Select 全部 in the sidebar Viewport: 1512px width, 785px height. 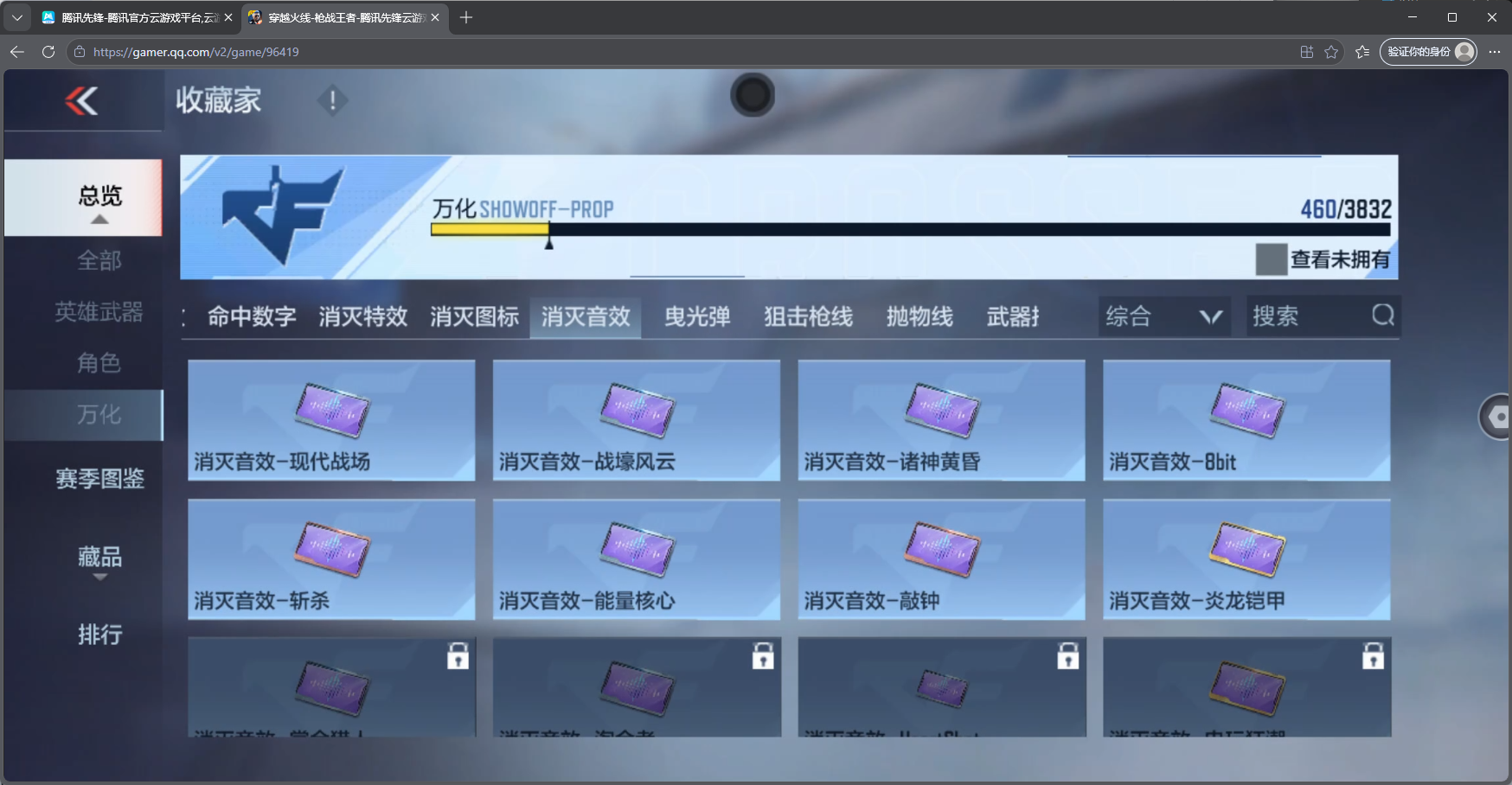coord(99,260)
